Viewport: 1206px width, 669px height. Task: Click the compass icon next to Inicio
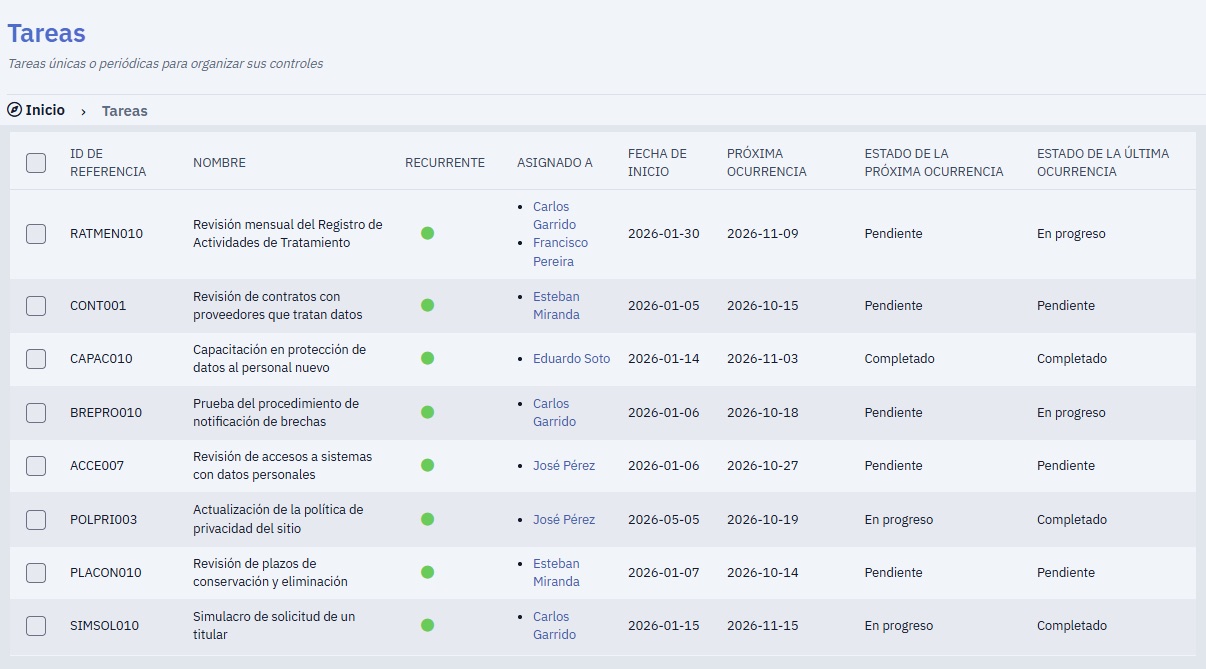point(15,110)
